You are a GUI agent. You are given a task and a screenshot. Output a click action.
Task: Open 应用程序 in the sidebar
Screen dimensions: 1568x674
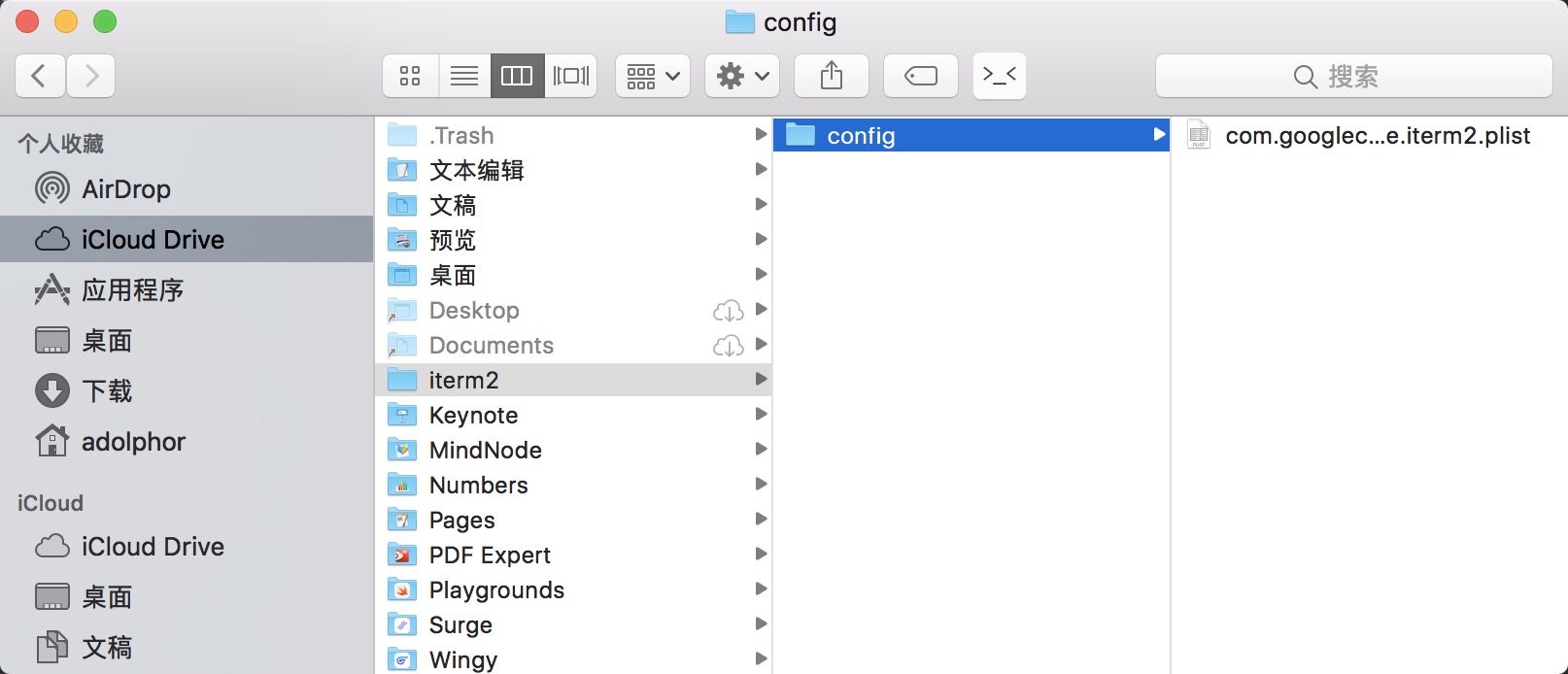[187, 289]
